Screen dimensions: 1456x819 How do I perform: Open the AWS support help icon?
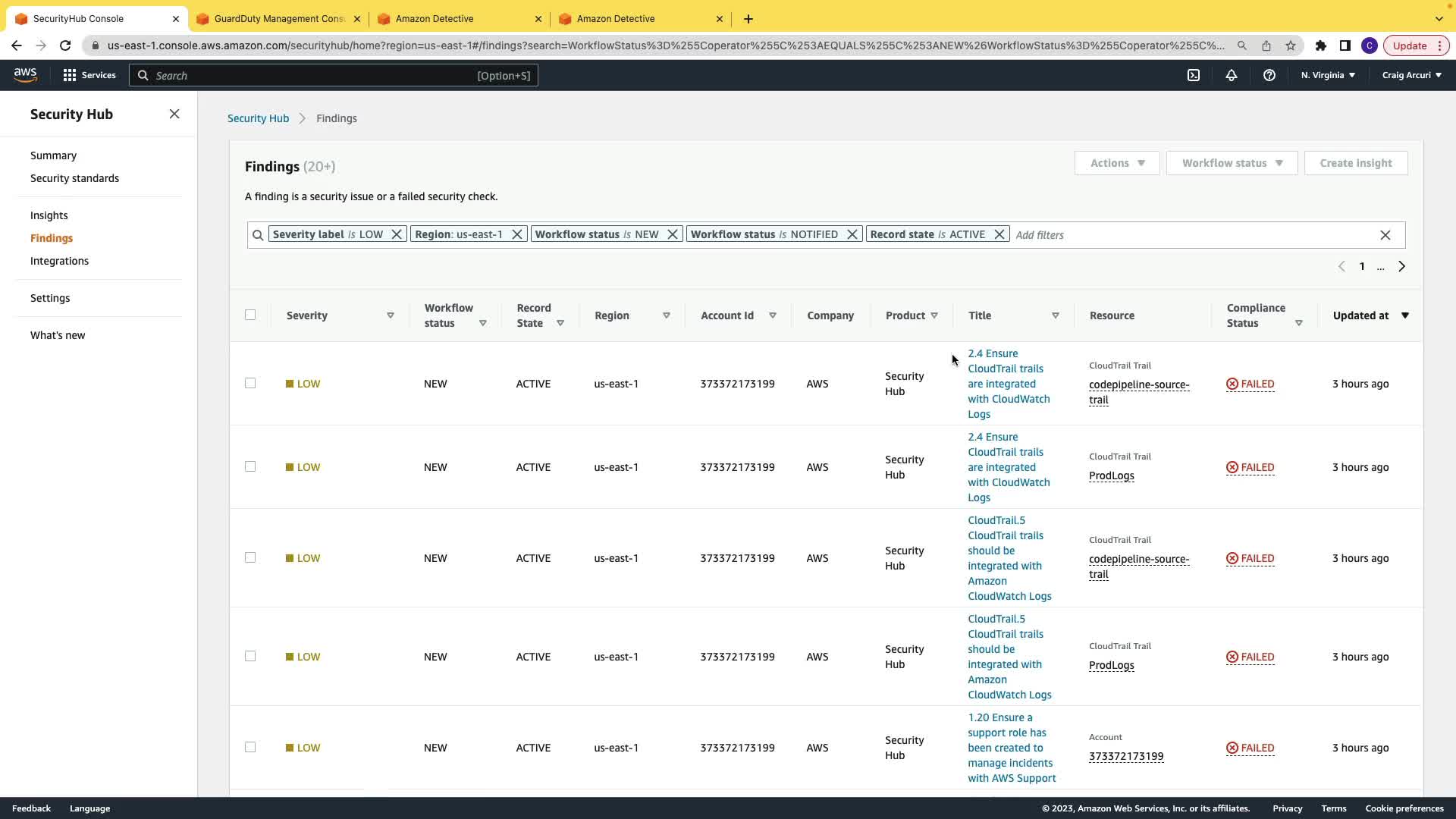[1269, 75]
